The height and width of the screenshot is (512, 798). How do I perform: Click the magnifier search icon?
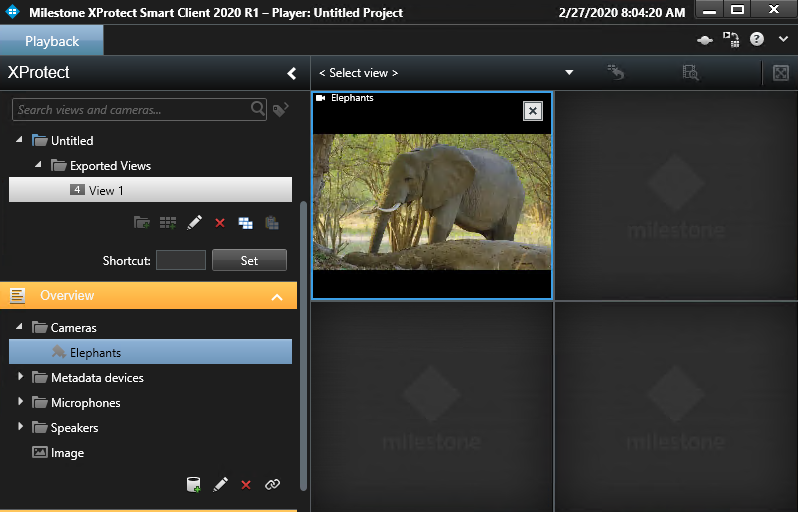click(x=258, y=108)
